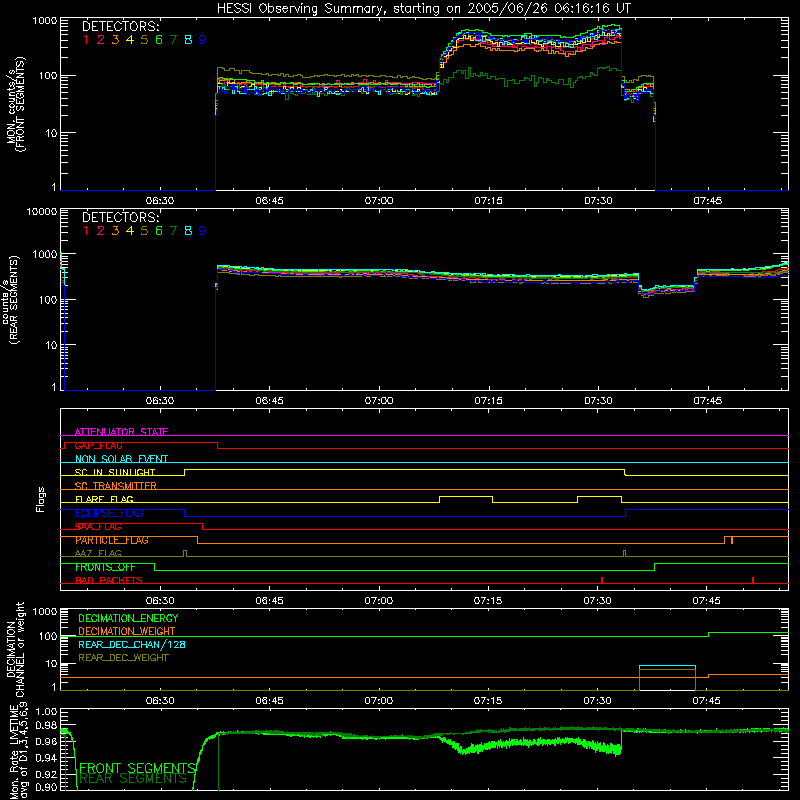
Task: Click the 07:00 tick label under the Flags plot
Action: pyautogui.click(x=379, y=601)
